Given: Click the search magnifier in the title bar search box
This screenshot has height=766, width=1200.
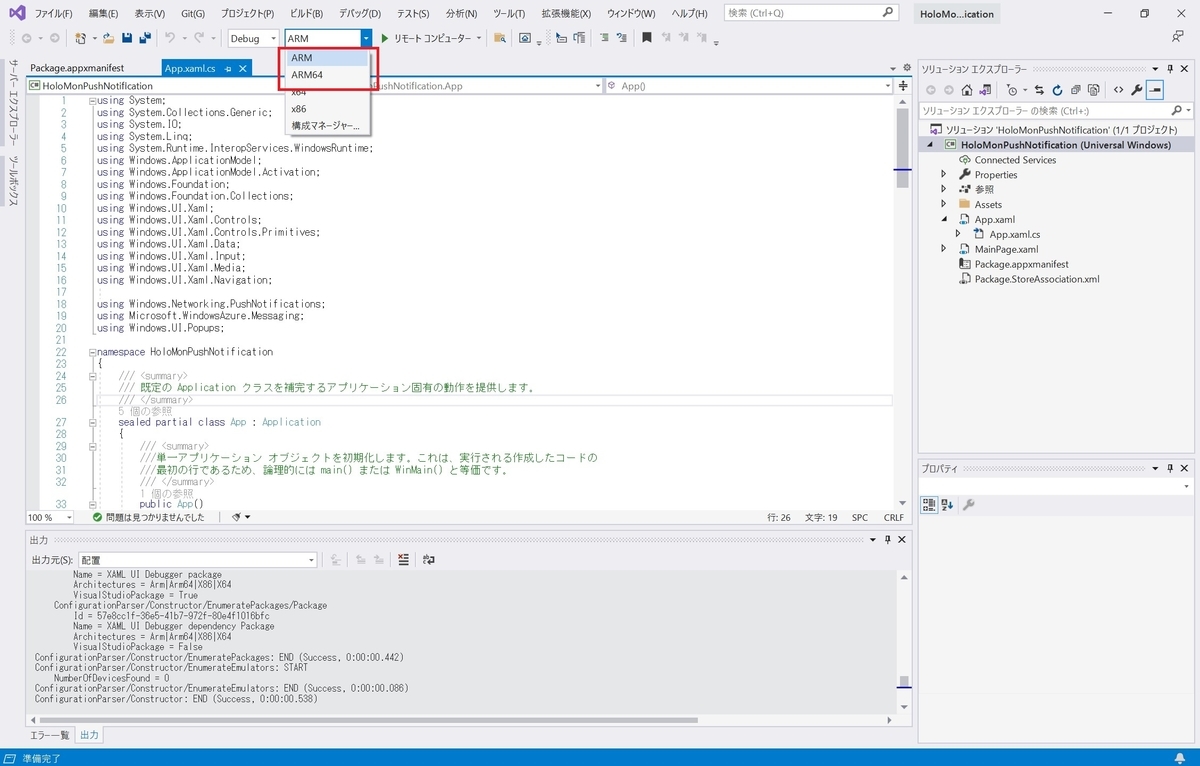Looking at the screenshot, I should pyautogui.click(x=888, y=13).
